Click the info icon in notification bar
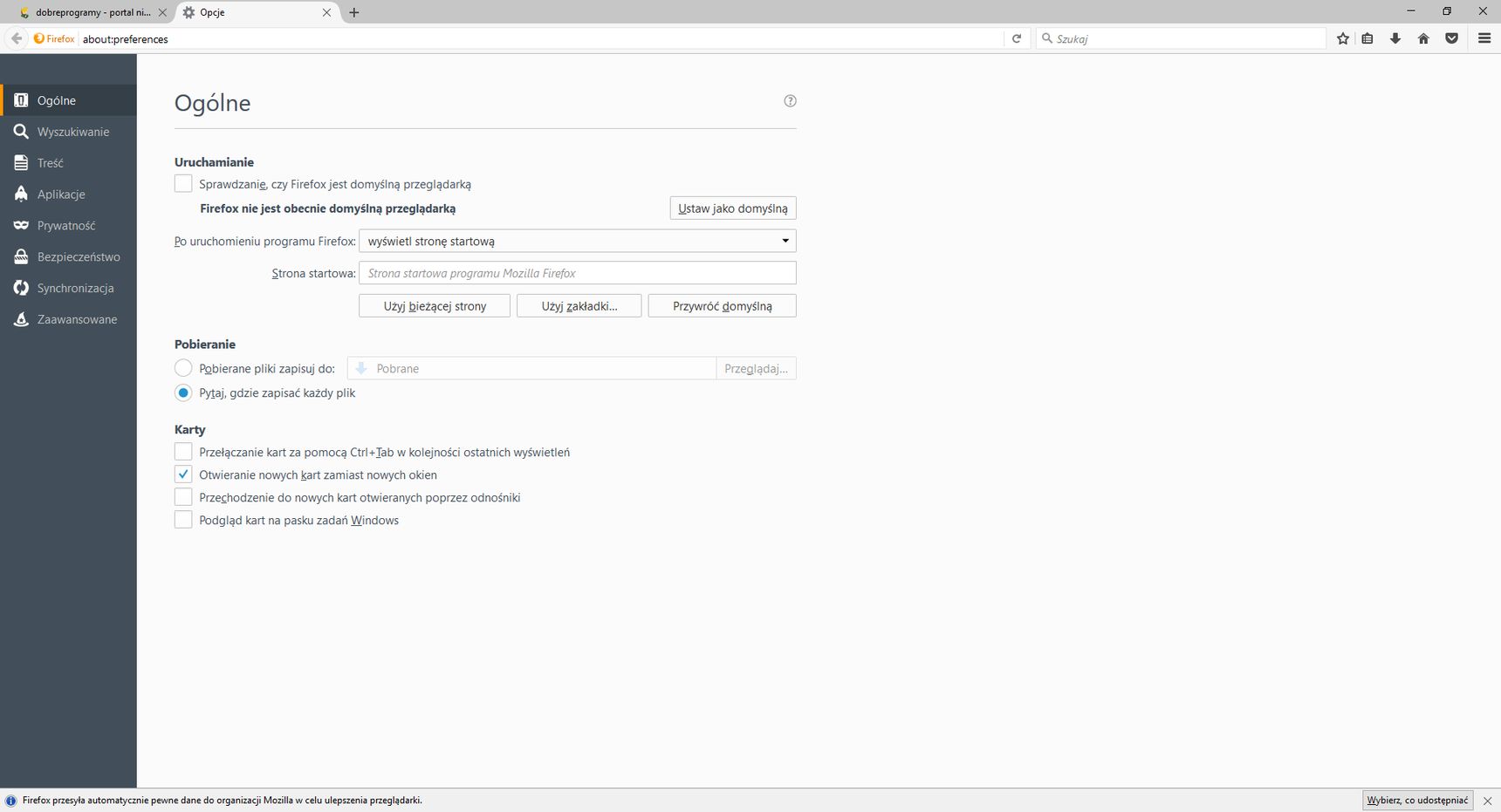Image resolution: width=1501 pixels, height=812 pixels. pyautogui.click(x=11, y=801)
